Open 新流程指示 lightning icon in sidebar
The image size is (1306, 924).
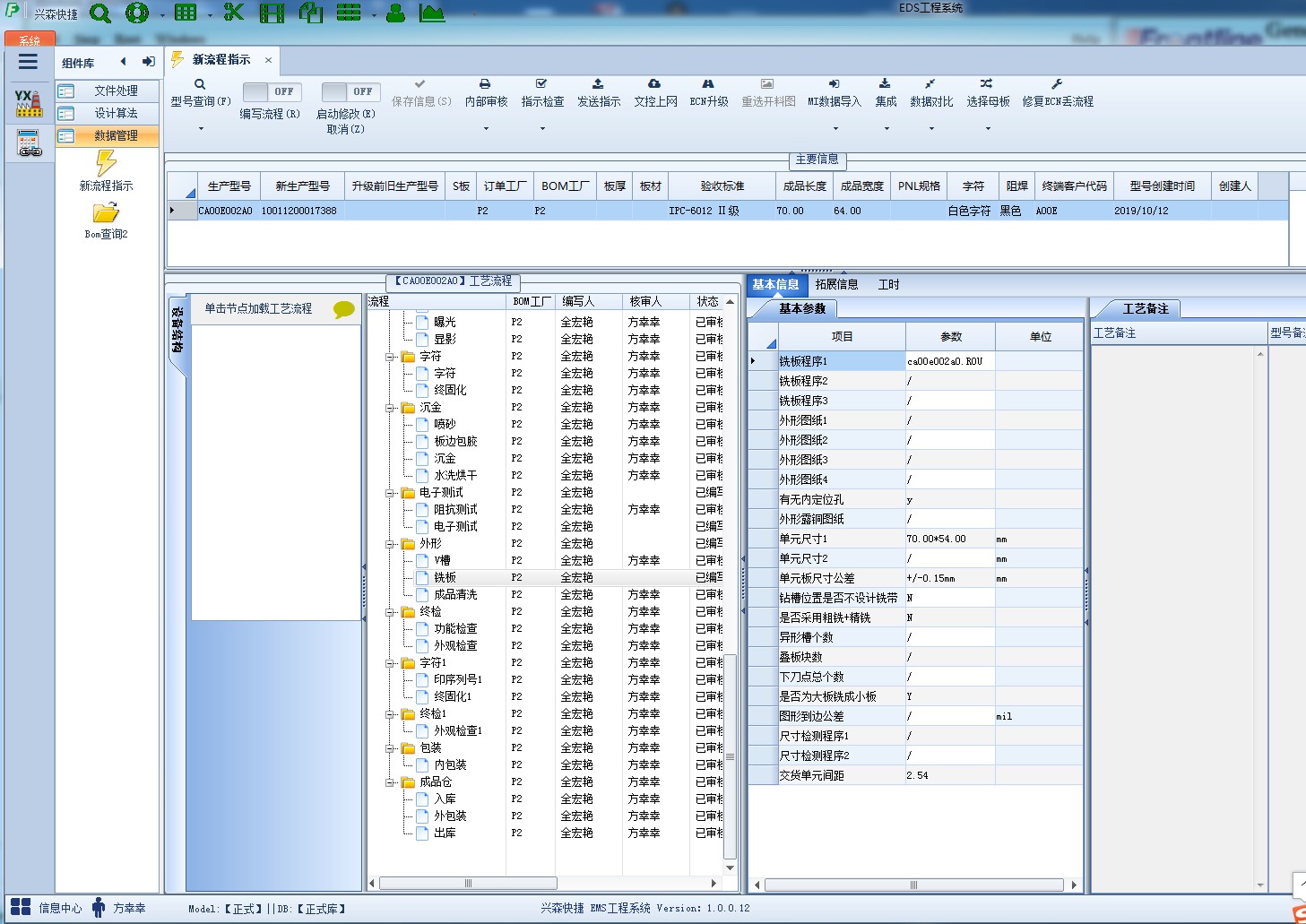[x=106, y=163]
